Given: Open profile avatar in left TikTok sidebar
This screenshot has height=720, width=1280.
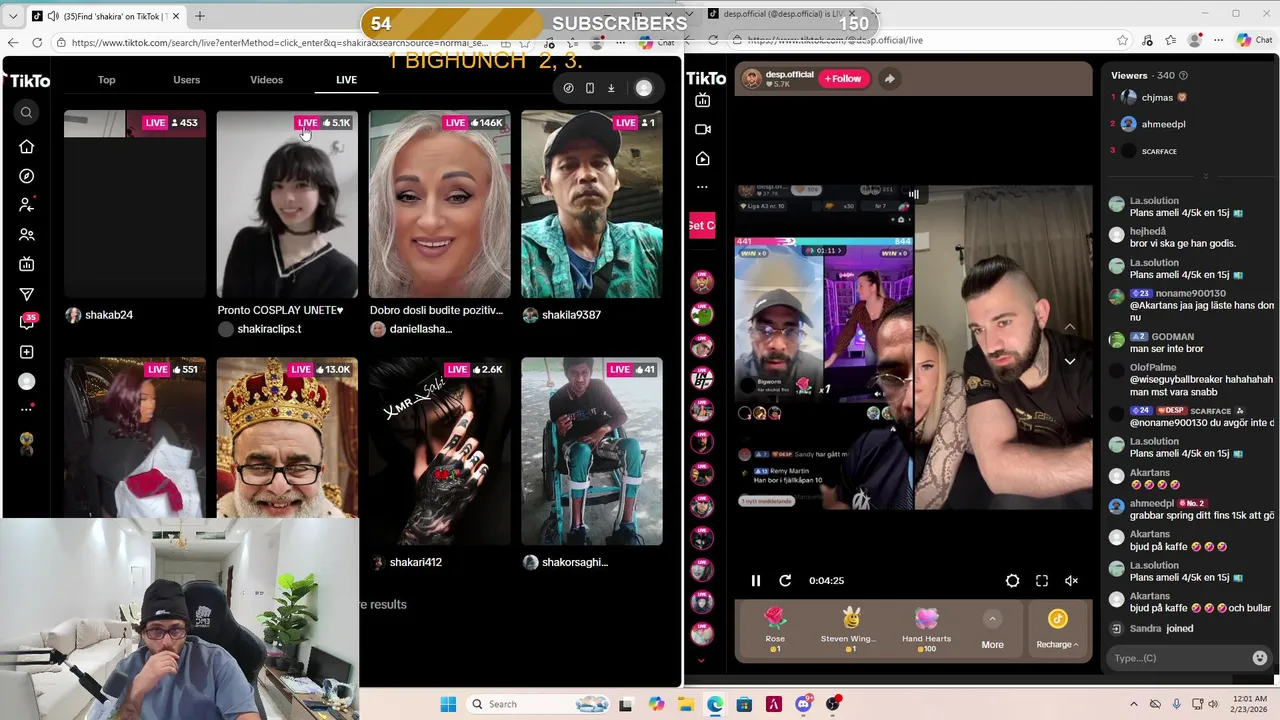Looking at the screenshot, I should point(27,381).
